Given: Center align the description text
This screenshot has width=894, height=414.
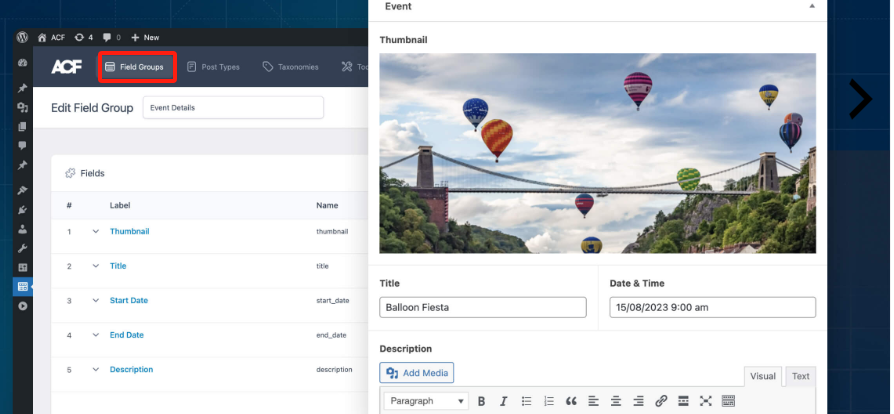Looking at the screenshot, I should point(616,401).
